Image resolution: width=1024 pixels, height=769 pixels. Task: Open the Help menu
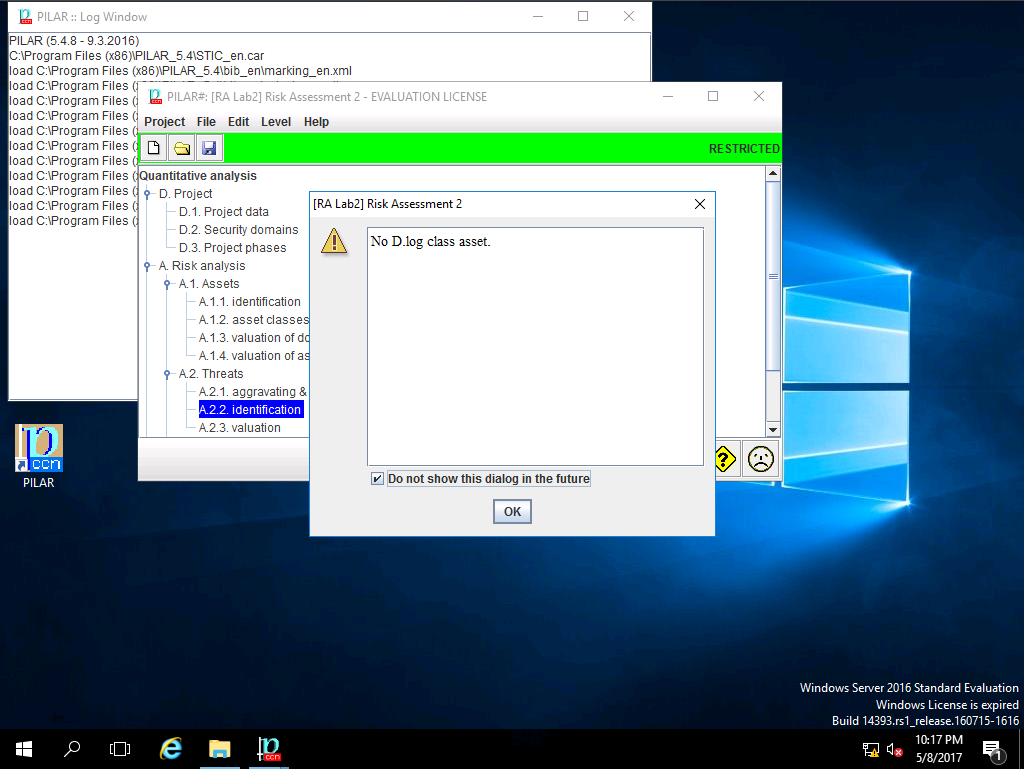pyautogui.click(x=316, y=122)
